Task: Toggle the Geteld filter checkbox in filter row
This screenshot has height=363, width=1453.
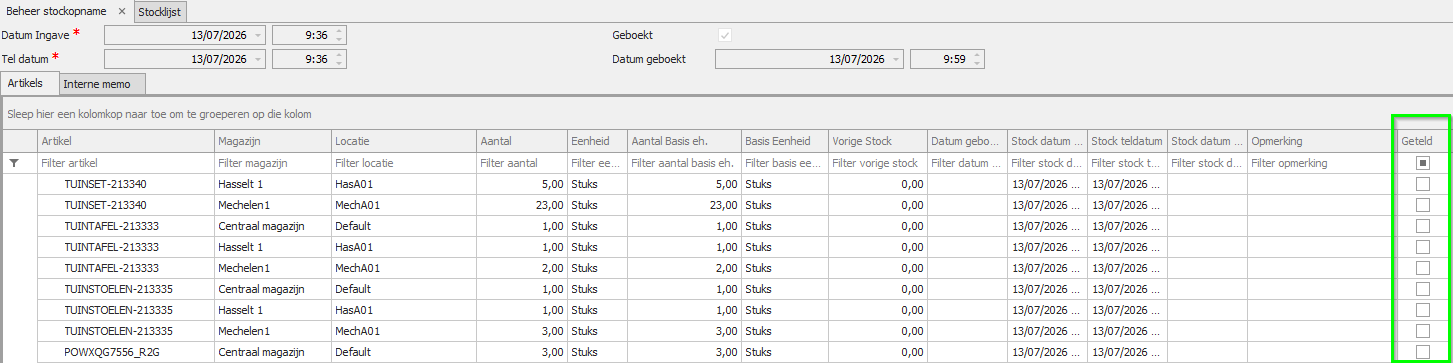Action: tap(1422, 162)
